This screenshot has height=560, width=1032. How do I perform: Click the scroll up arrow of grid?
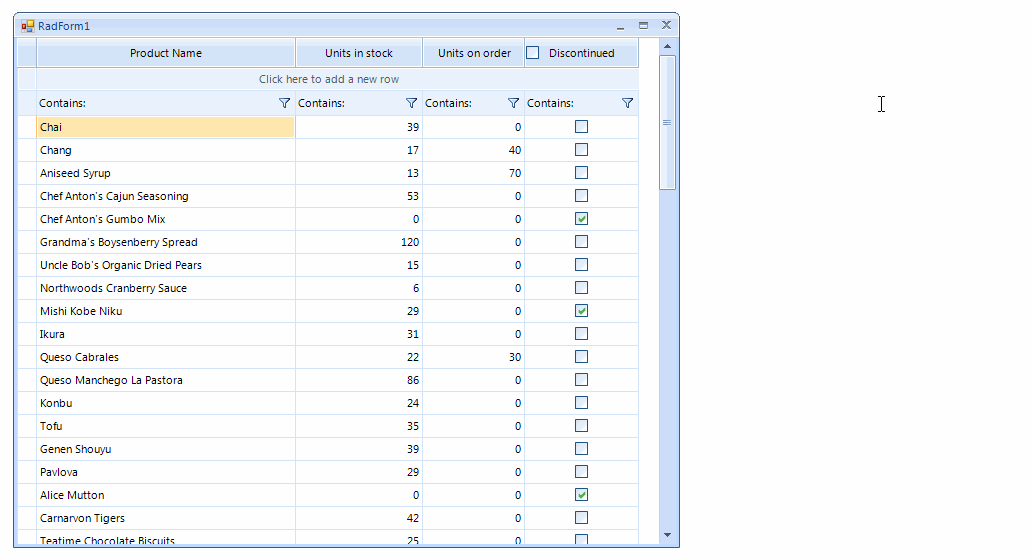(667, 46)
